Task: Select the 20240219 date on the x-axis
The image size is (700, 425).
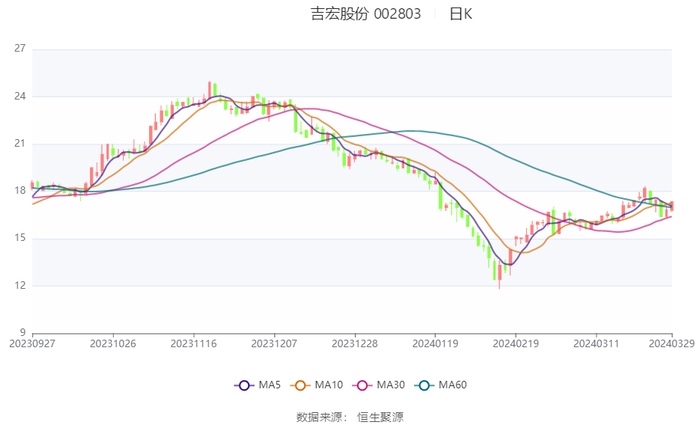Action: click(x=515, y=343)
